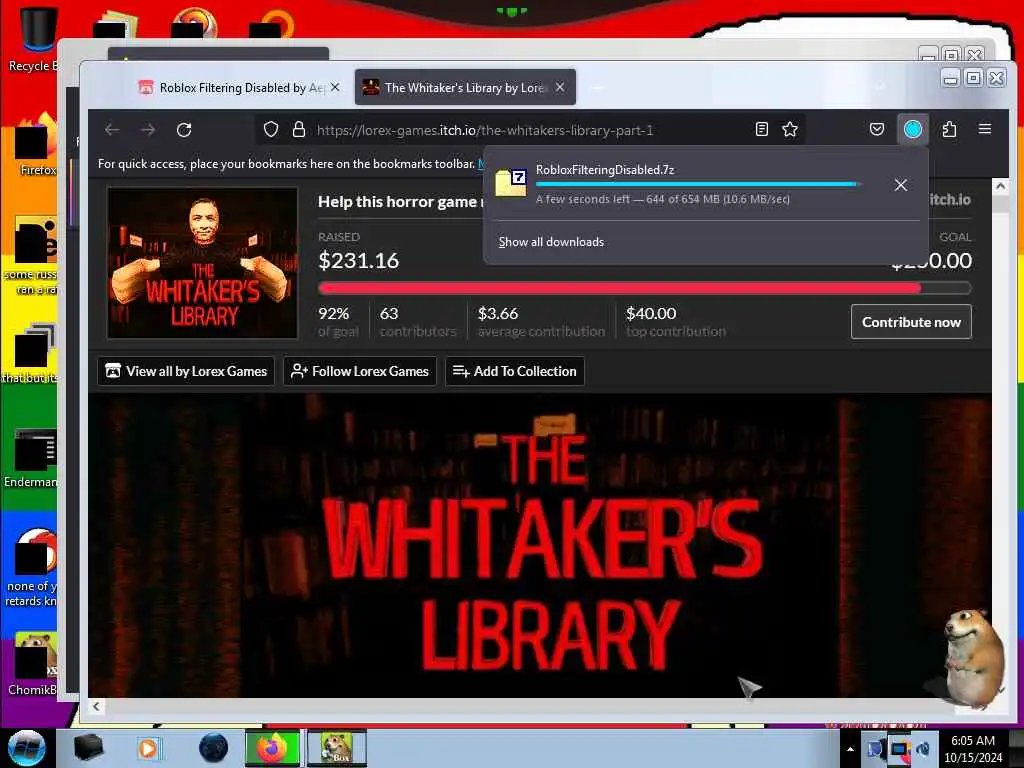
Task: Switch to Roblox Filtering Disabled tab
Action: coord(239,88)
